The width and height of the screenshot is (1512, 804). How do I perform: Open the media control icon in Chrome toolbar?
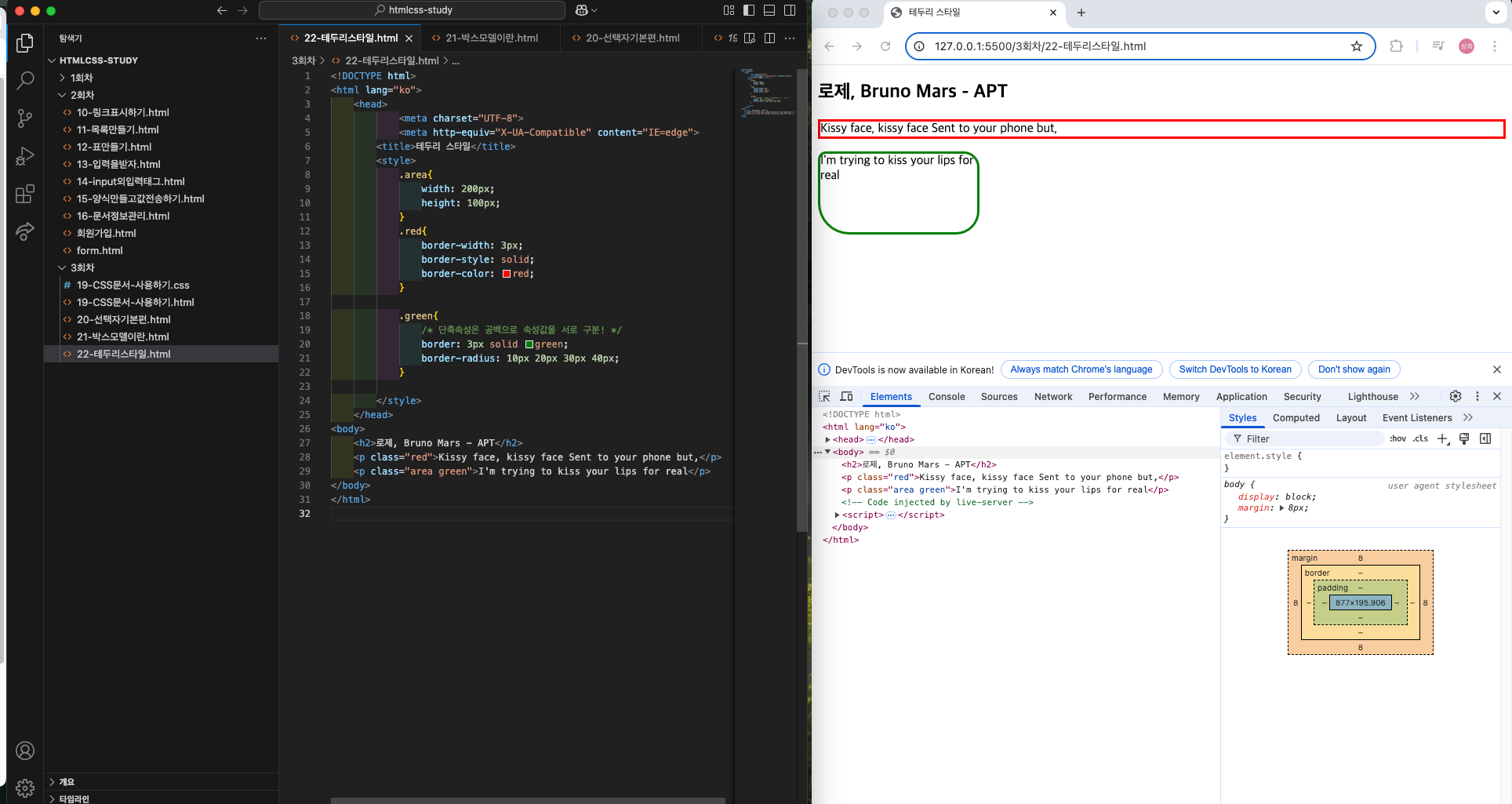(x=1437, y=46)
